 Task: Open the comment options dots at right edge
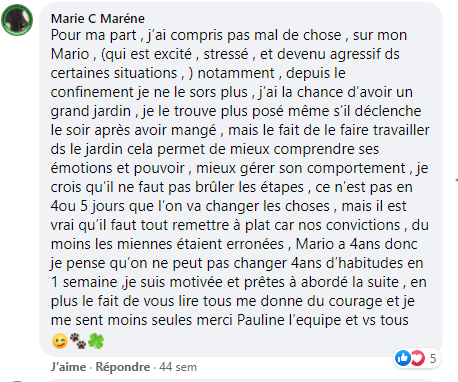click(456, 180)
